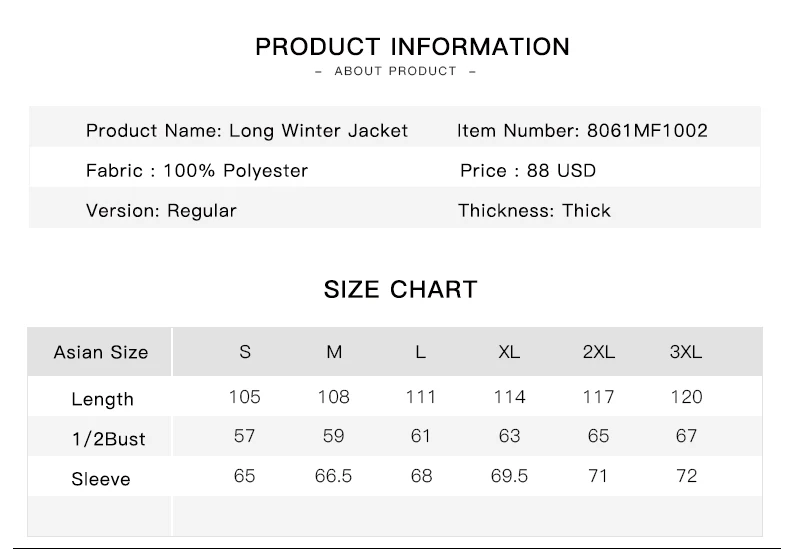This screenshot has height=549, width=790.
Task: Click the Price: 88 USD text
Action: [527, 171]
